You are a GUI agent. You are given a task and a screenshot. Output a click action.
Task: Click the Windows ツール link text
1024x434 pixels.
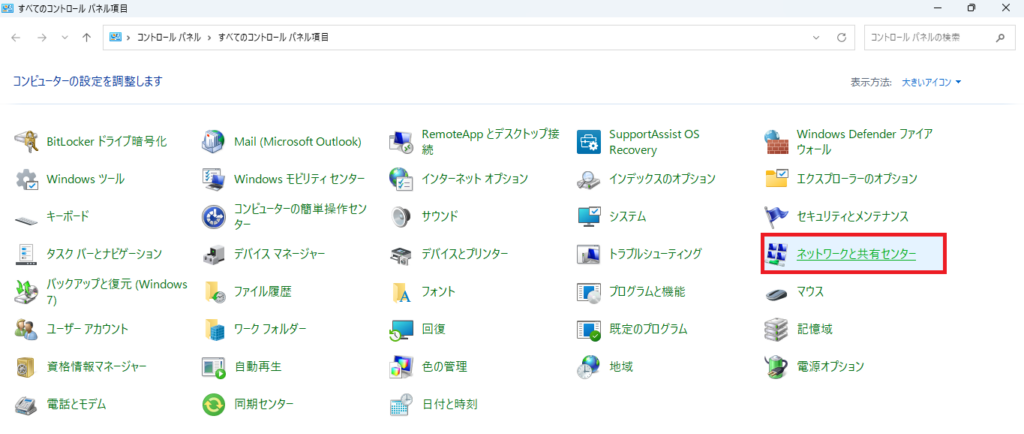click(x=86, y=179)
